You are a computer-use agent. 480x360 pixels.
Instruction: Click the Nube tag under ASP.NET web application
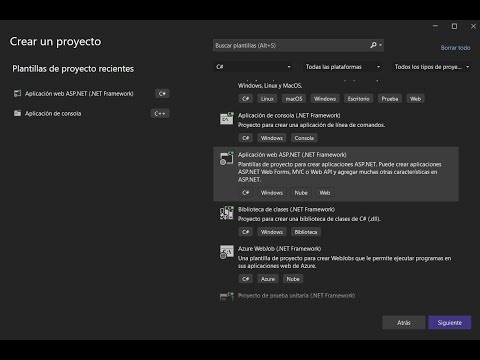[301, 192]
